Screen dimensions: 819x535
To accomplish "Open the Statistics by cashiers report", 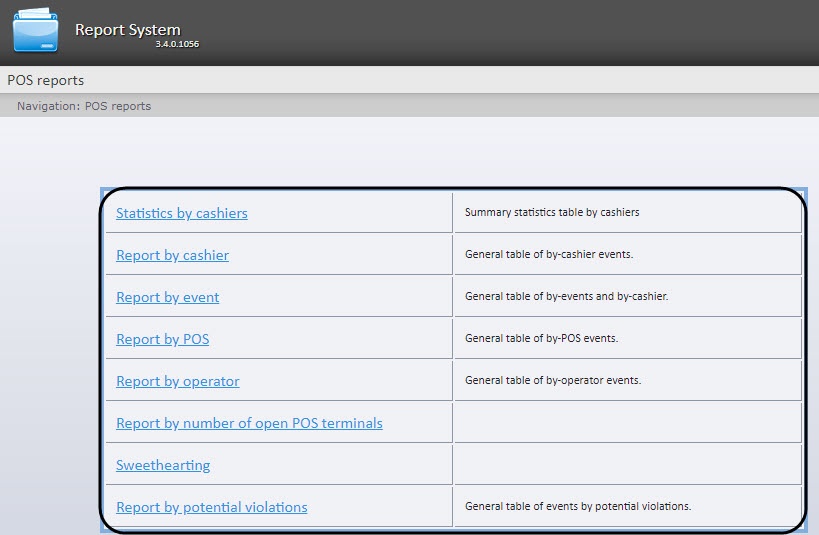I will tap(181, 213).
